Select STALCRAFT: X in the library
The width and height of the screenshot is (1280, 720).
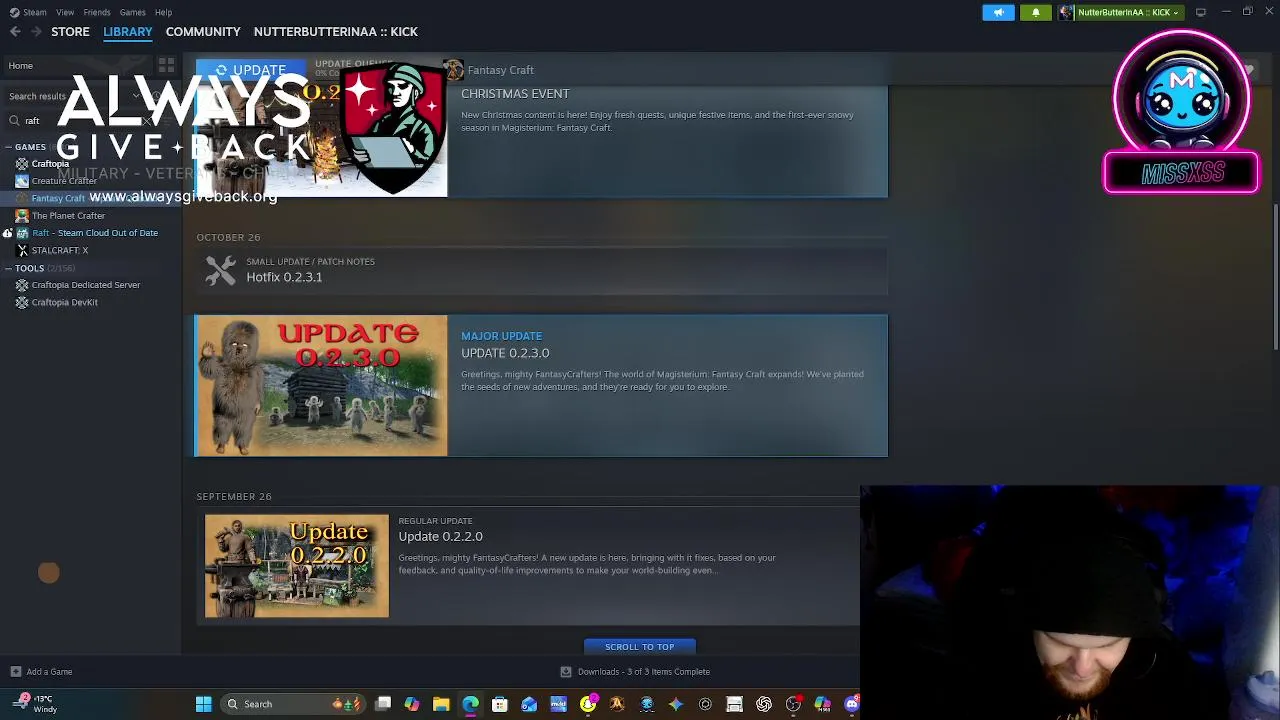click(x=60, y=250)
